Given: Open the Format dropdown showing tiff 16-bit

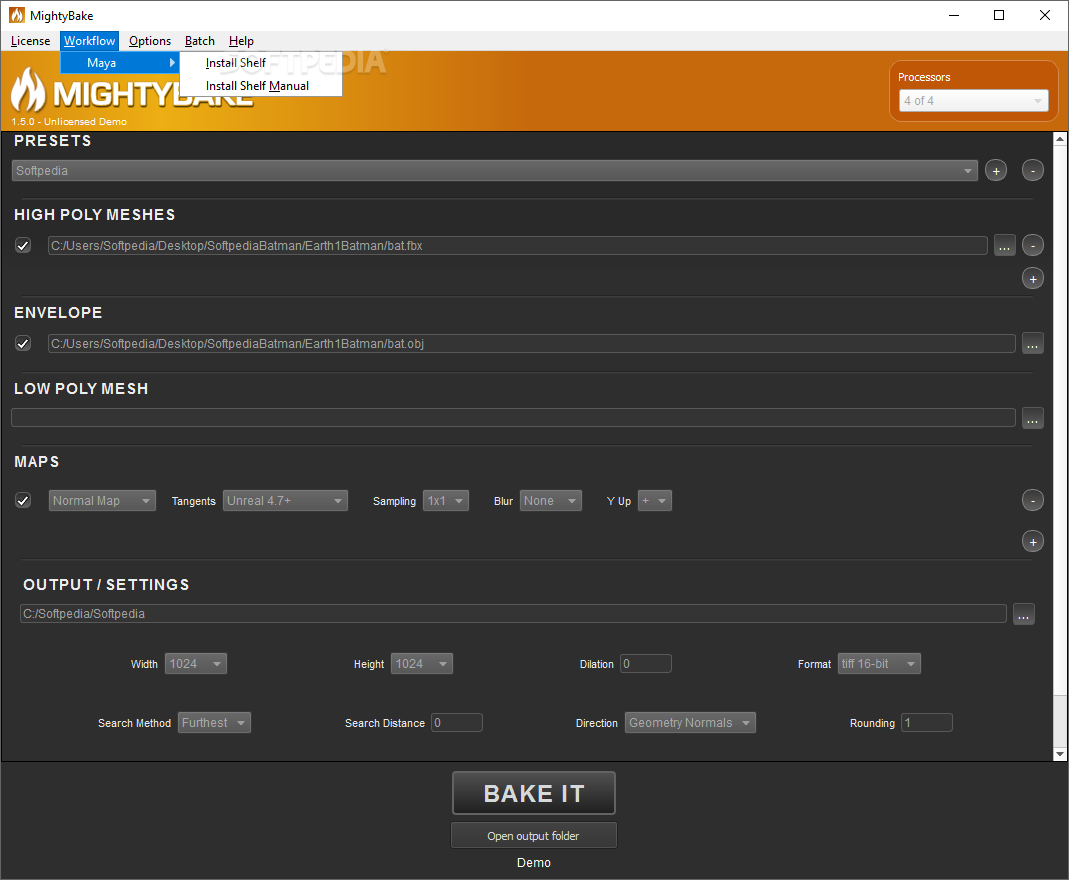Looking at the screenshot, I should tap(879, 664).
